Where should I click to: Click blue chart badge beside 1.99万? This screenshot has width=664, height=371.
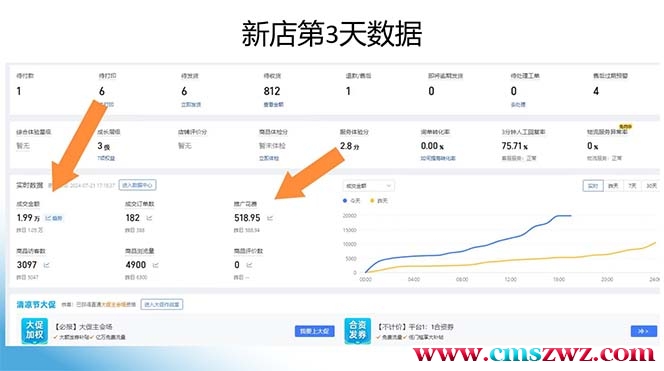click(x=54, y=218)
